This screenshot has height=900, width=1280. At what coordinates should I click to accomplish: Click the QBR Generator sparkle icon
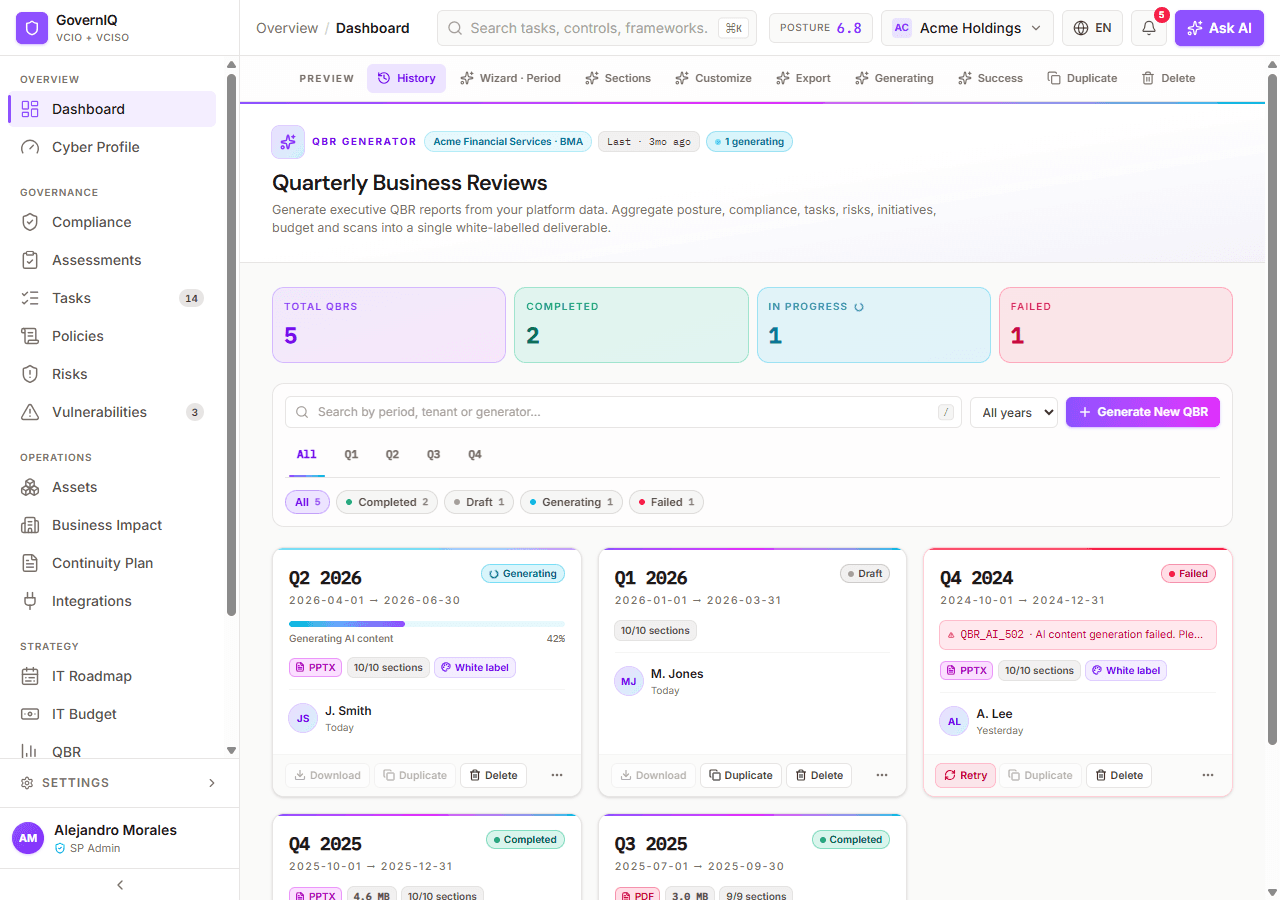coord(288,142)
